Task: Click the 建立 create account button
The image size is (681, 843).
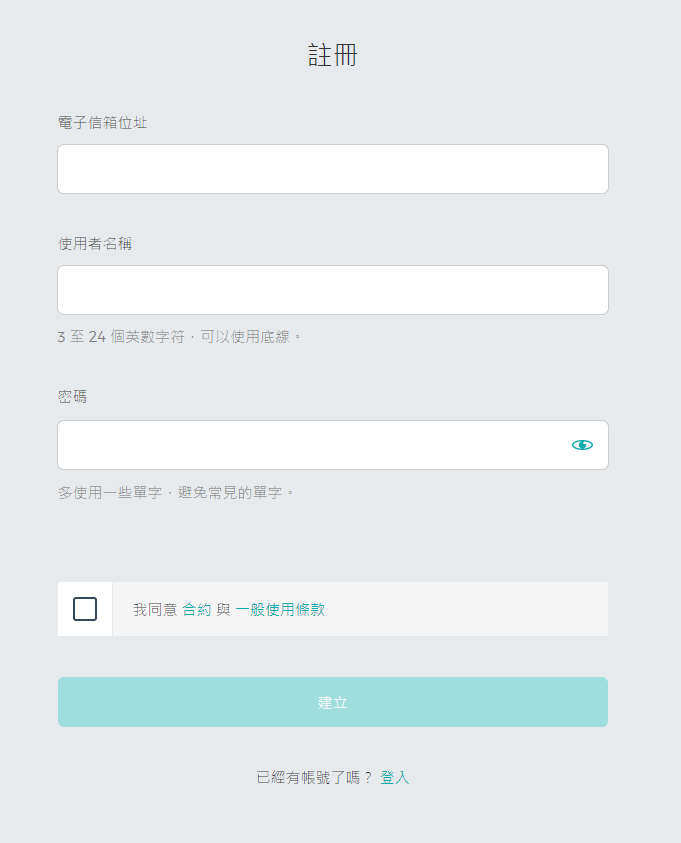Action: [x=333, y=702]
